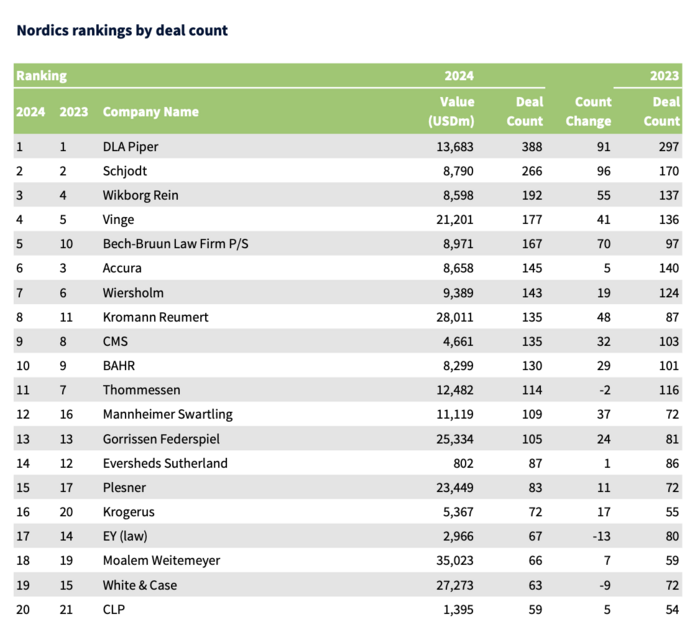700x632 pixels.
Task: Click the 2024 deal count 167
Action: [x=532, y=244]
